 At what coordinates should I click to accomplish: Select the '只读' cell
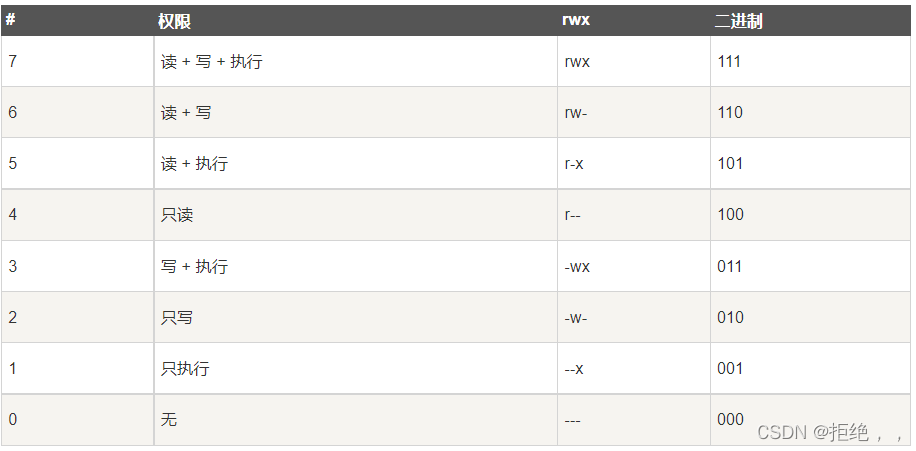point(177,215)
